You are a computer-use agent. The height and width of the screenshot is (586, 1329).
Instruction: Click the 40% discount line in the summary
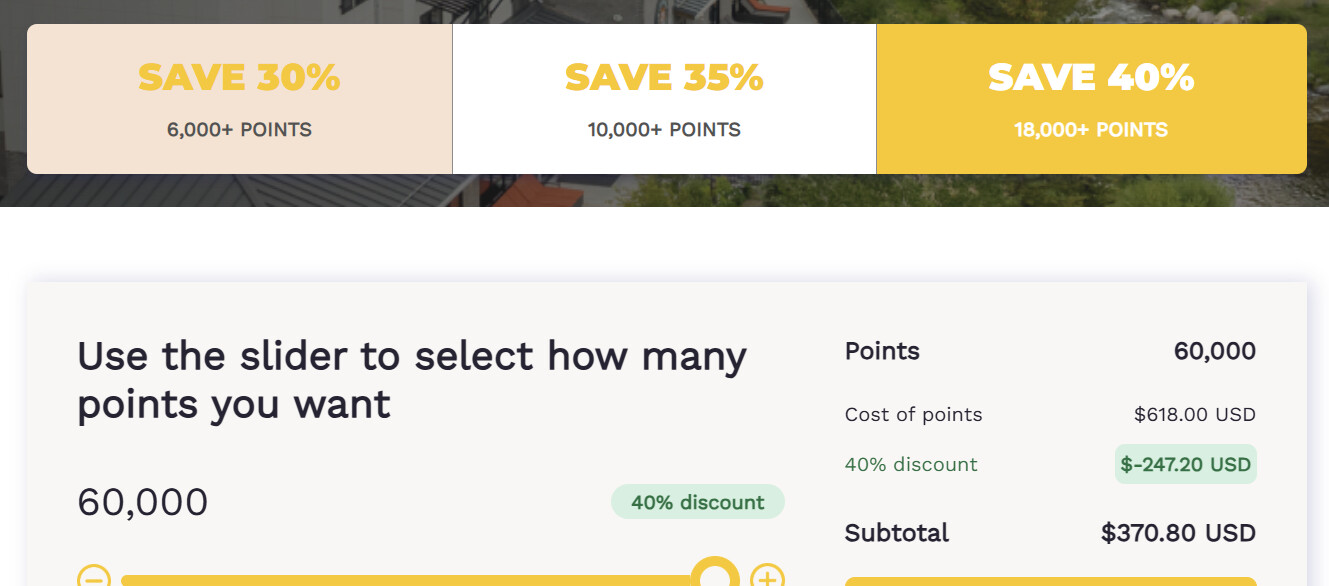911,464
